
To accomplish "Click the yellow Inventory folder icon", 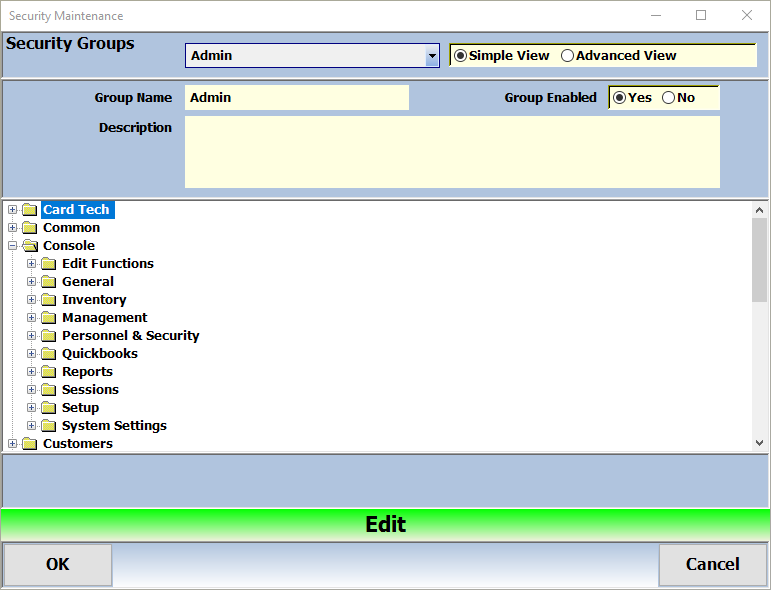I will [48, 300].
